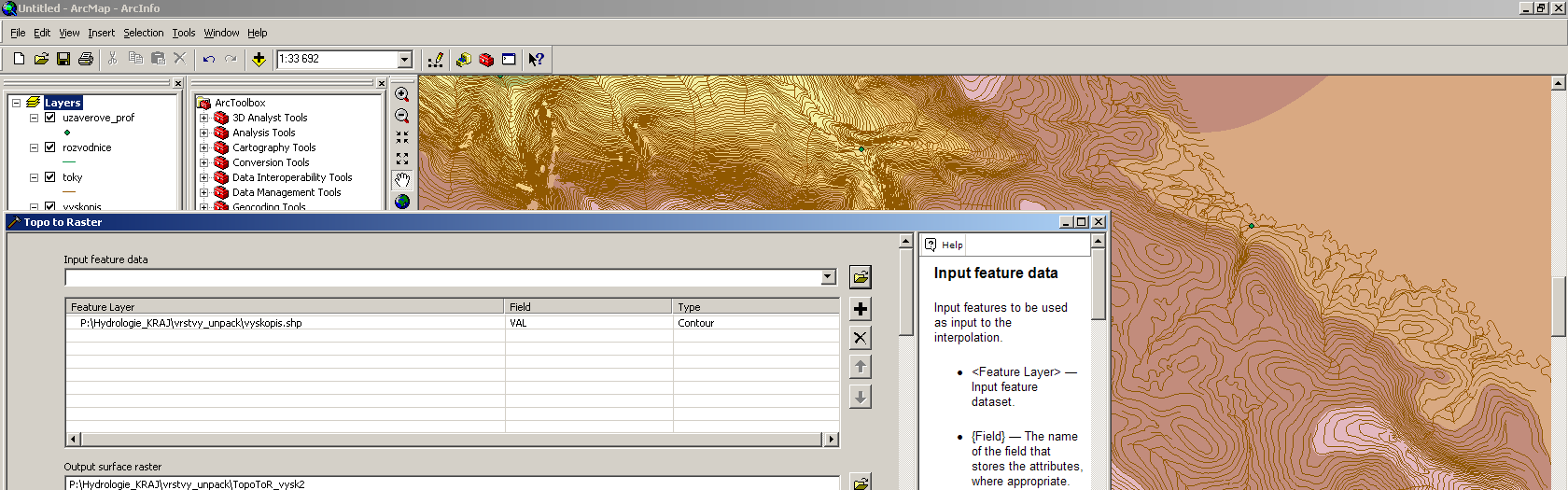Move the selected row down
1568x490 pixels.
click(x=861, y=397)
